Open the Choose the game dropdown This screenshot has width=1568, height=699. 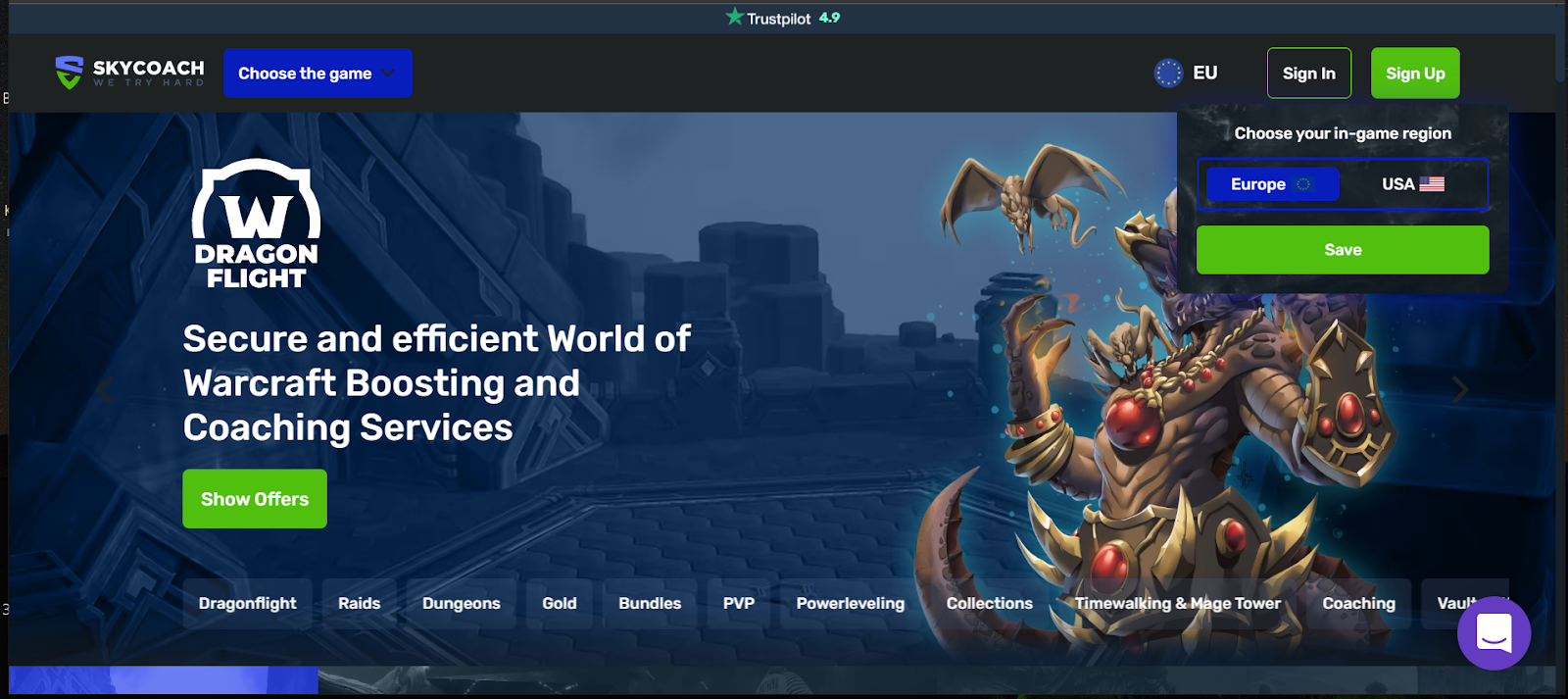318,74
